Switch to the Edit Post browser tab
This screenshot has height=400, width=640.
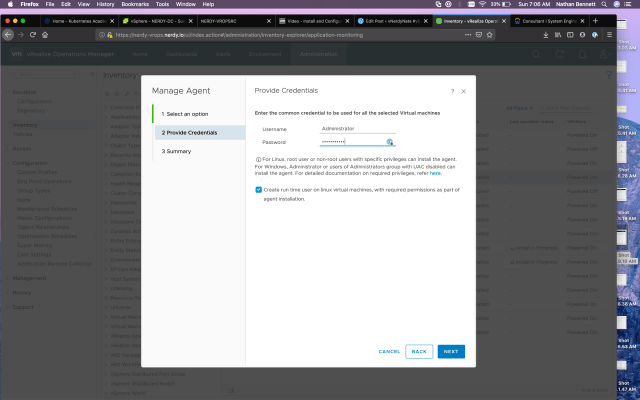point(393,21)
